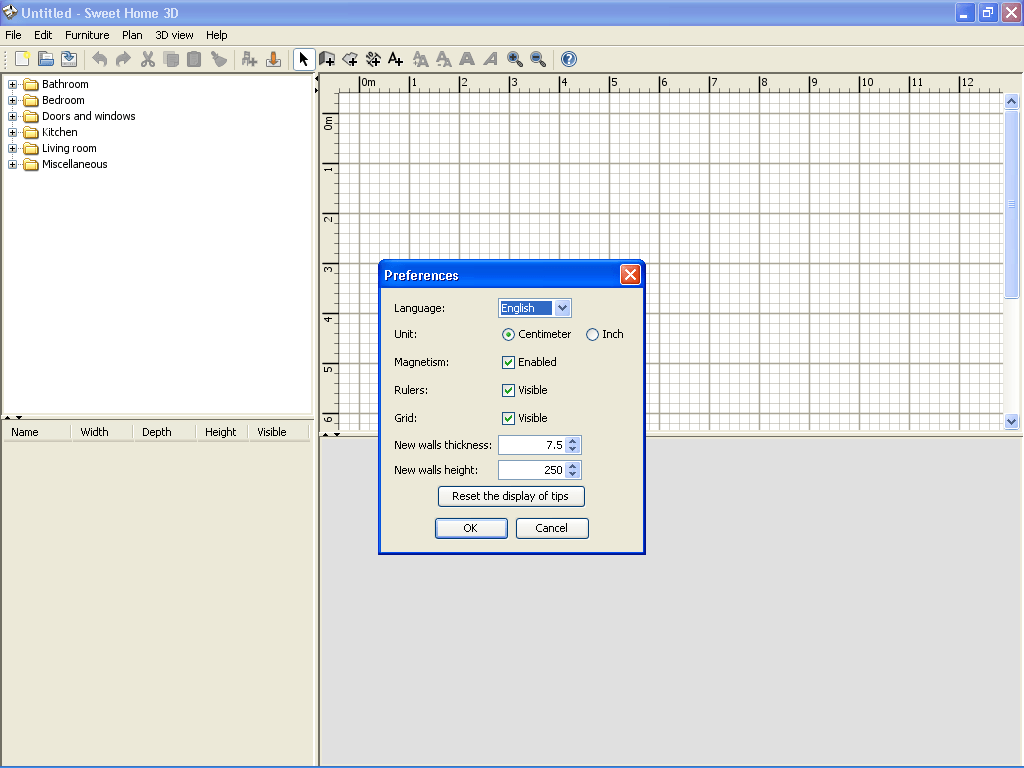Choose the Create walls tool
This screenshot has height=768, width=1024.
(327, 59)
